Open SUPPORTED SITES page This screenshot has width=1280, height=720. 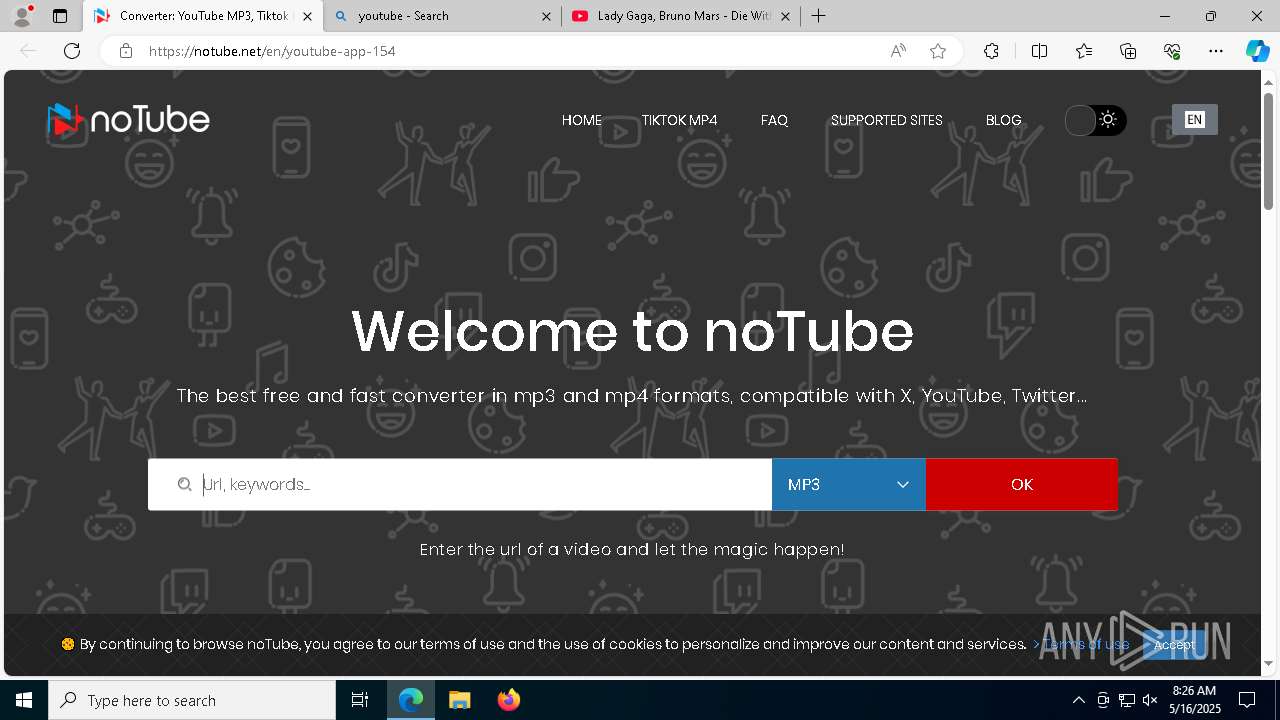pos(886,120)
